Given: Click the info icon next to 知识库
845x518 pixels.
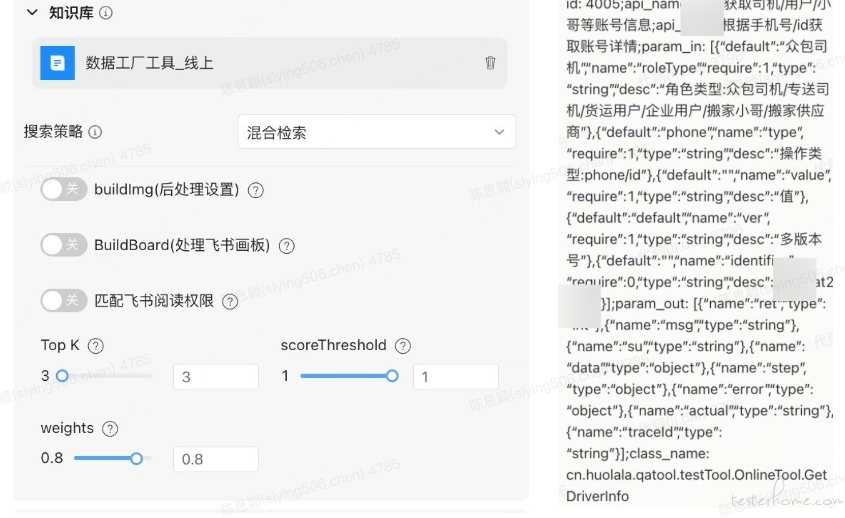Looking at the screenshot, I should 106,13.
